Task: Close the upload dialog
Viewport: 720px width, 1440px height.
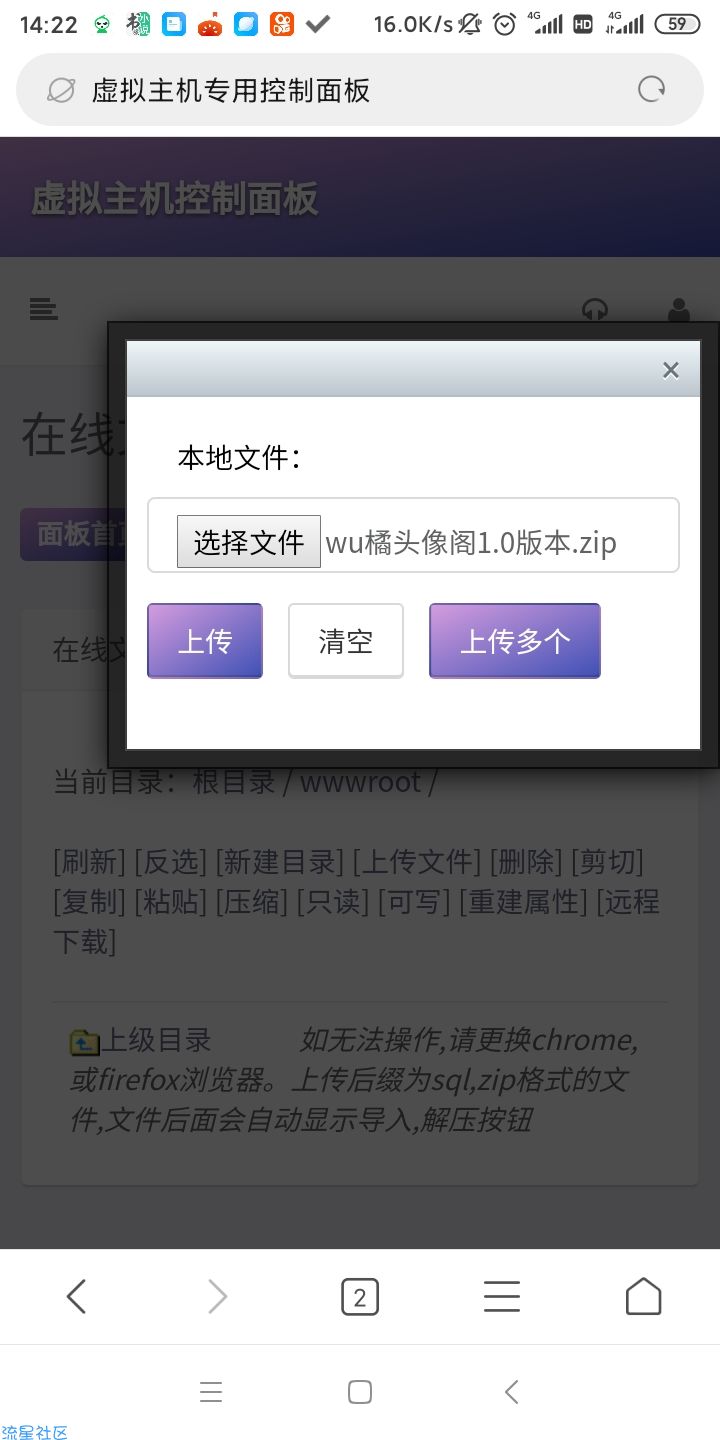Action: 670,371
